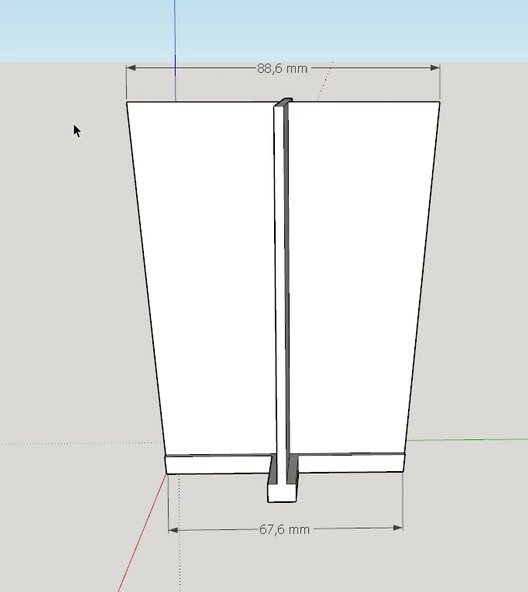Select the 67,6 mm dimension label
This screenshot has height=592, width=528.
(x=284, y=529)
